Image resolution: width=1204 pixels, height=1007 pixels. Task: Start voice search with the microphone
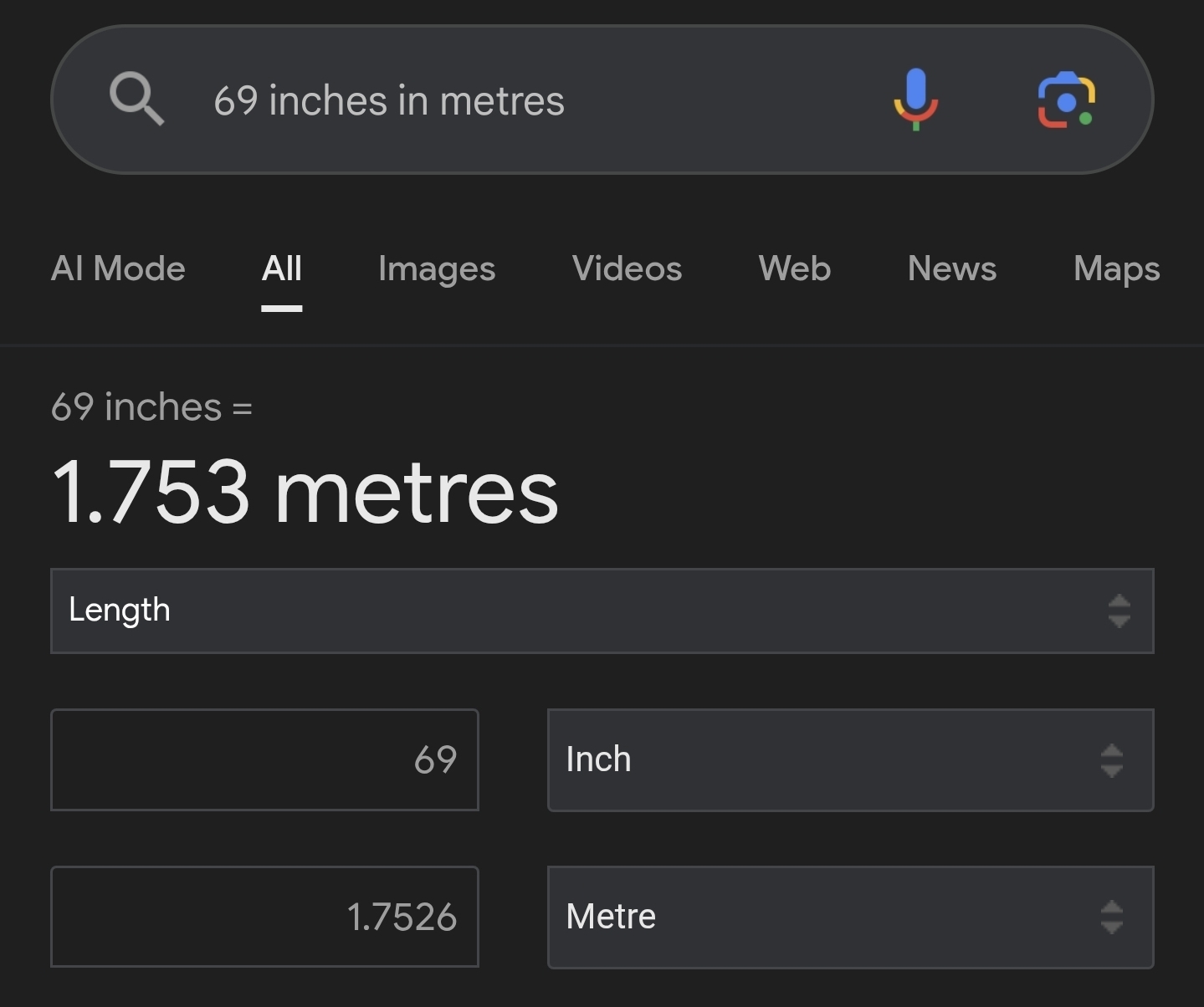[915, 100]
